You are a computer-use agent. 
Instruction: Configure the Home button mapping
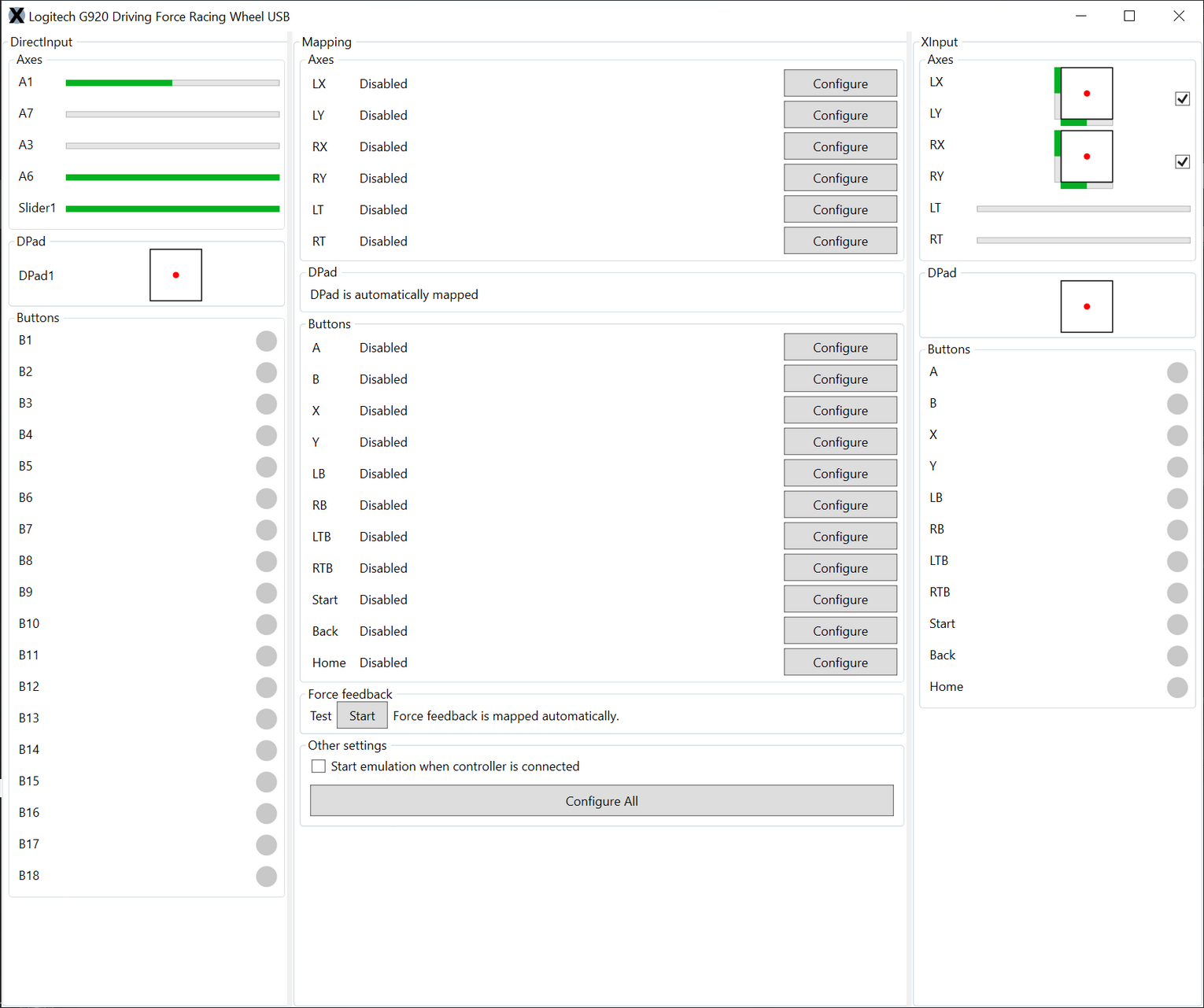tap(840, 662)
